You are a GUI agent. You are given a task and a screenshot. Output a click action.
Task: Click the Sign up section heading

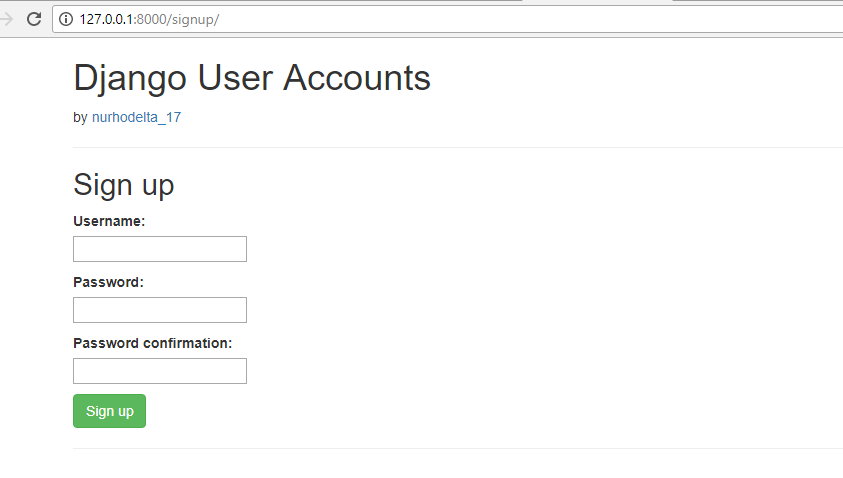(124, 186)
